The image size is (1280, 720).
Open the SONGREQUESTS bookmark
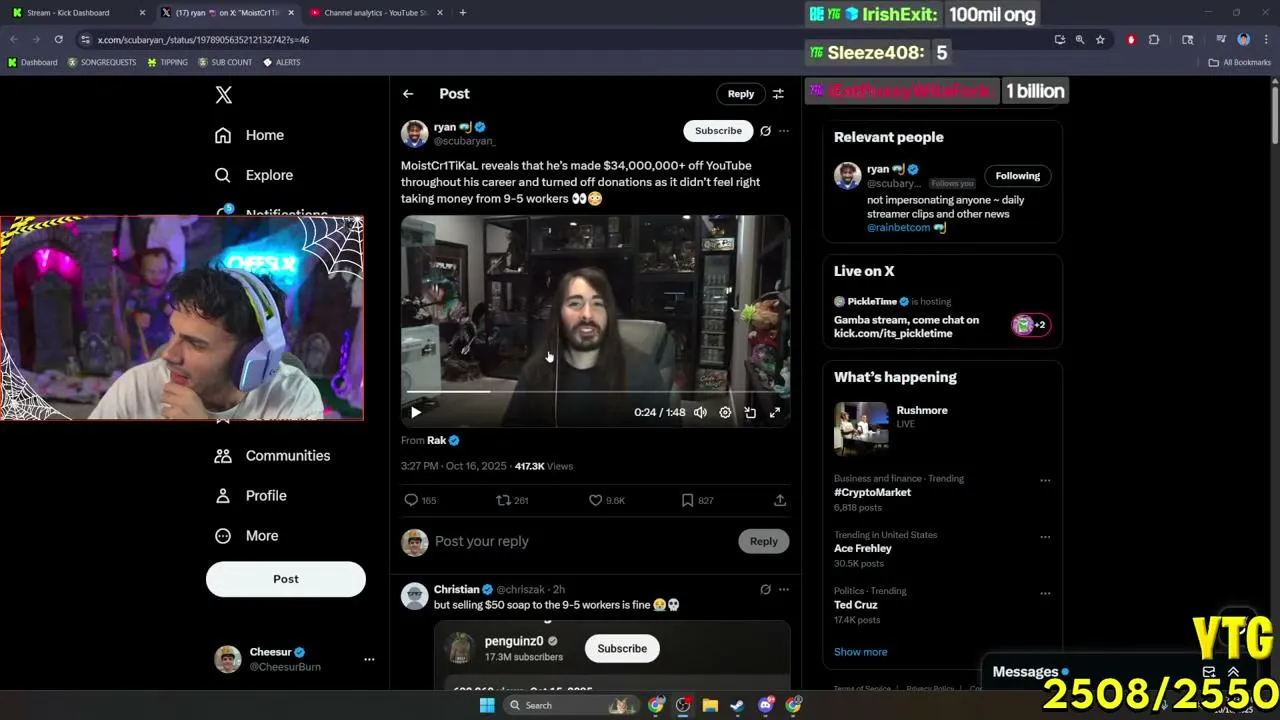coord(102,62)
